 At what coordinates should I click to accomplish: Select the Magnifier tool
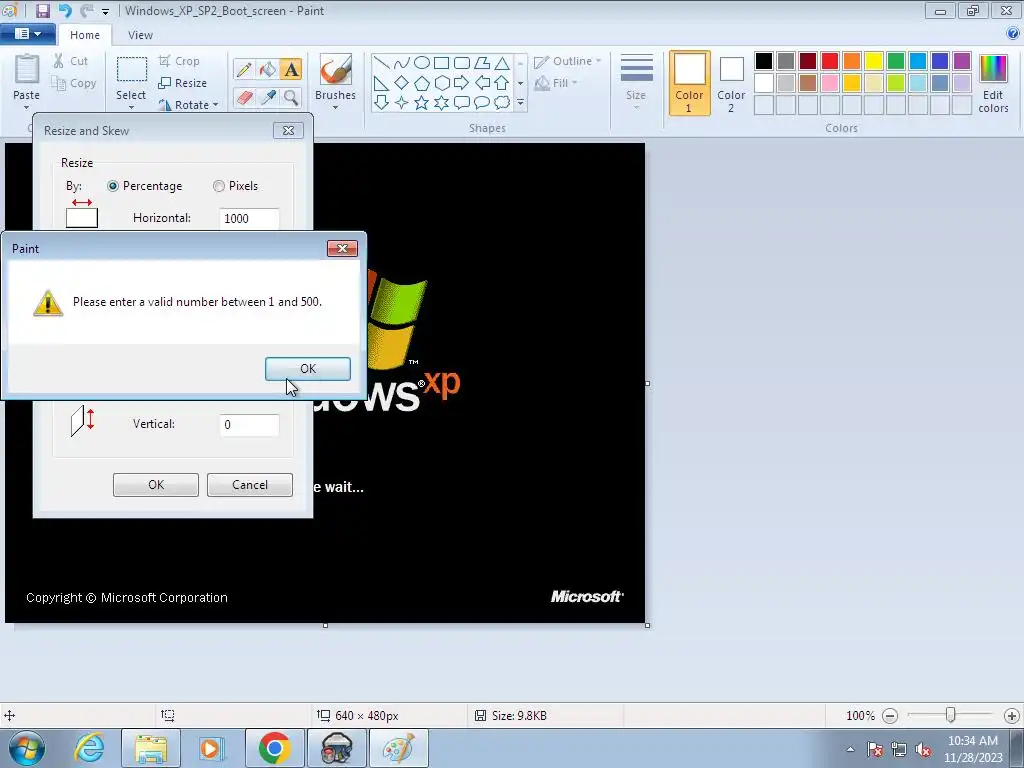pos(291,97)
